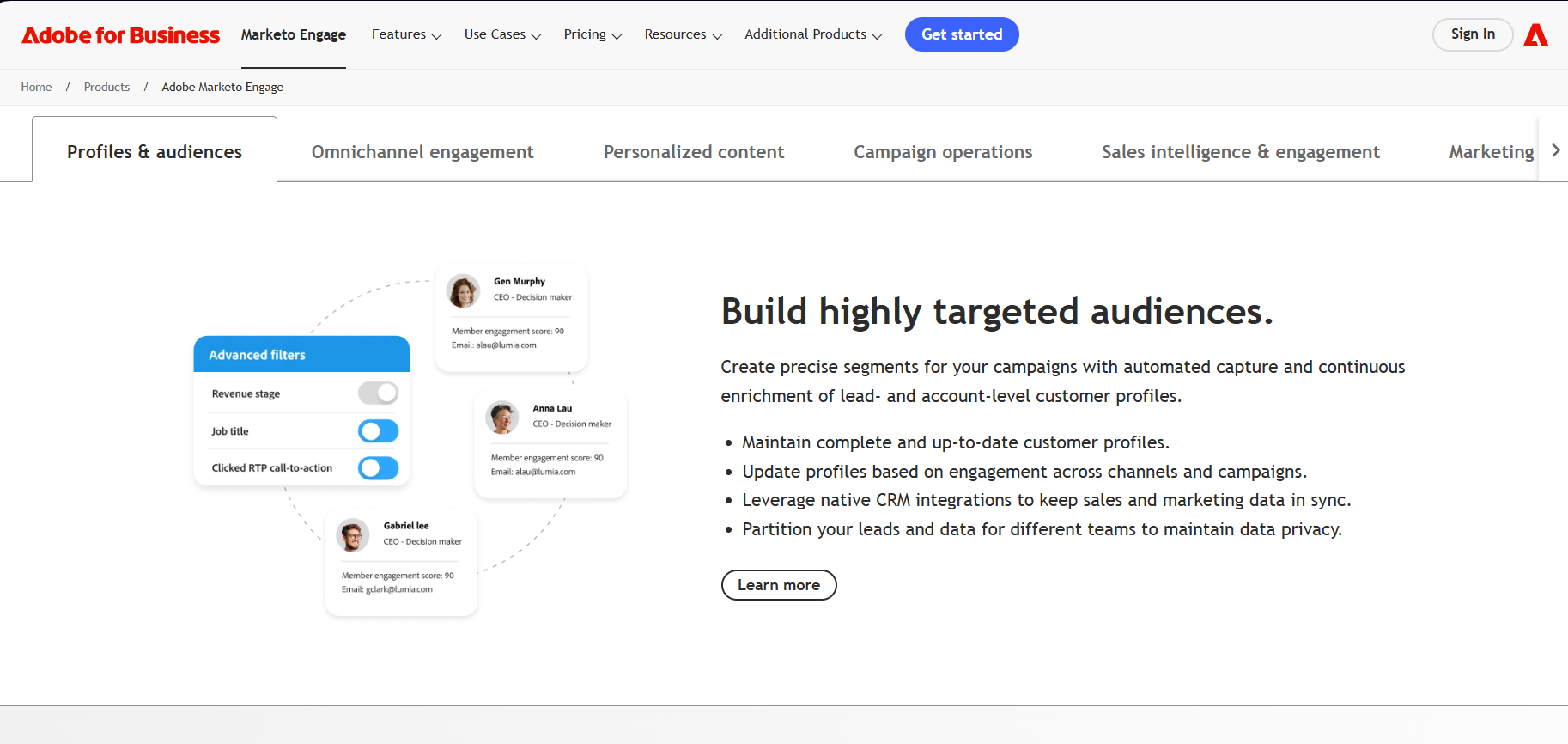Toggle the Job title filter switch
This screenshot has width=1568, height=744.
[x=378, y=430]
